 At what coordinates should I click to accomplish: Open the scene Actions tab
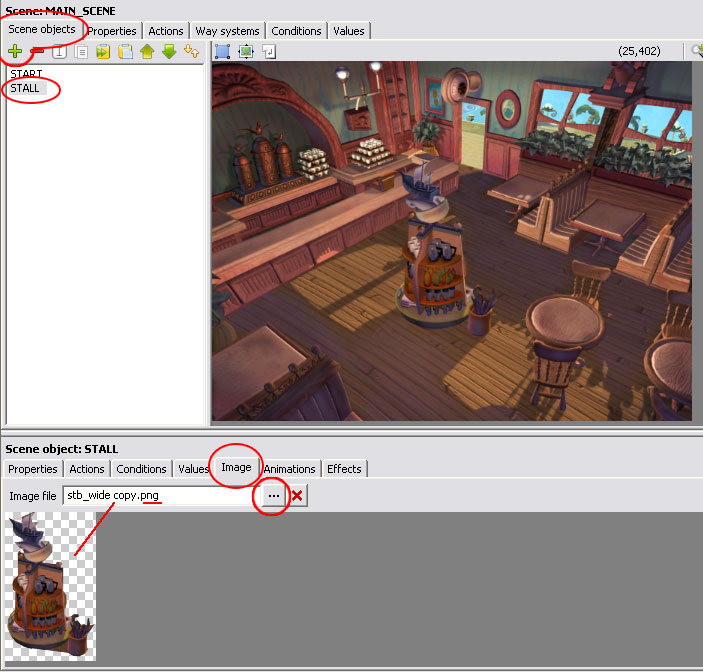click(166, 31)
